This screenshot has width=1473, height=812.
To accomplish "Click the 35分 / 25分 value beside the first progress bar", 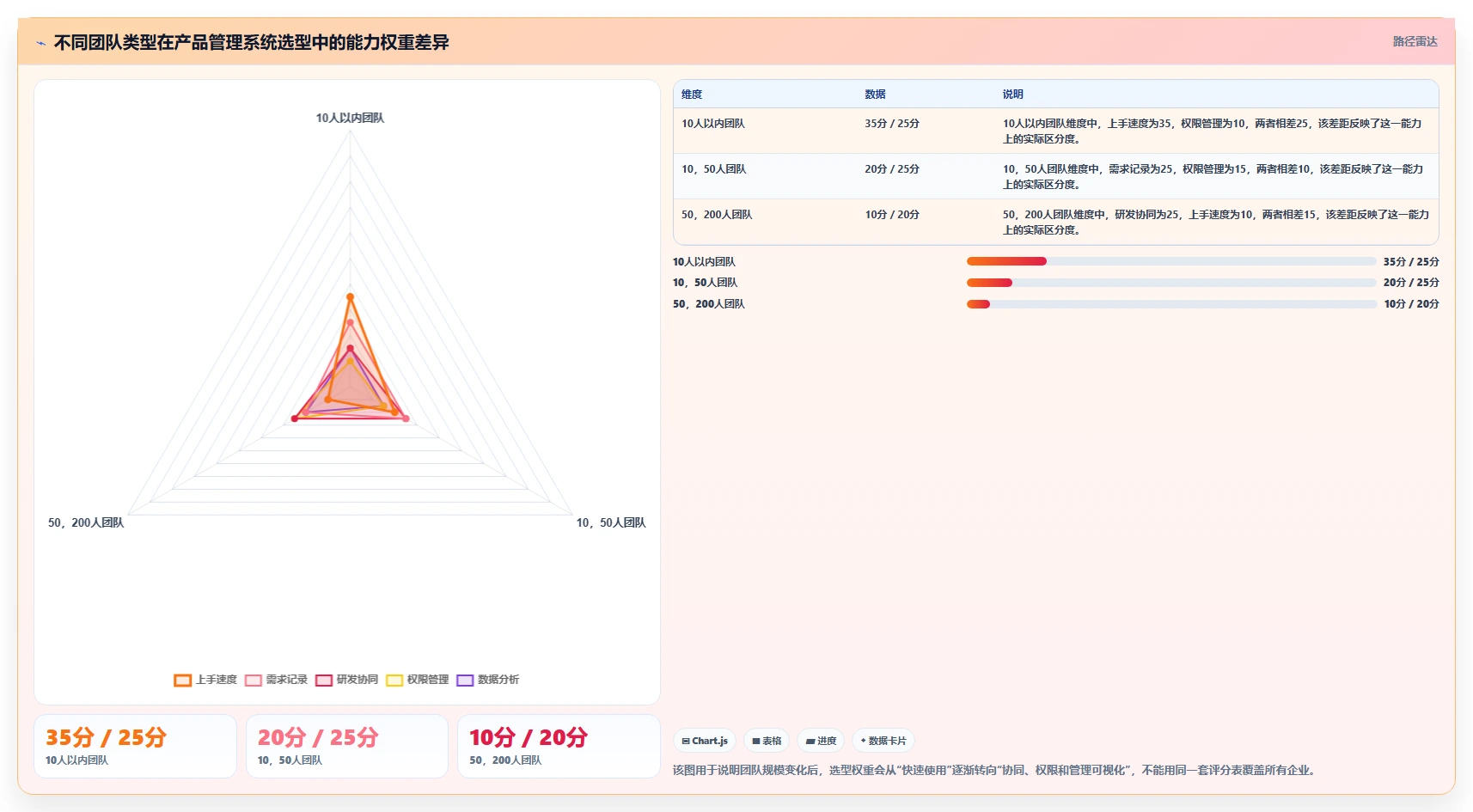I will coord(1411,262).
